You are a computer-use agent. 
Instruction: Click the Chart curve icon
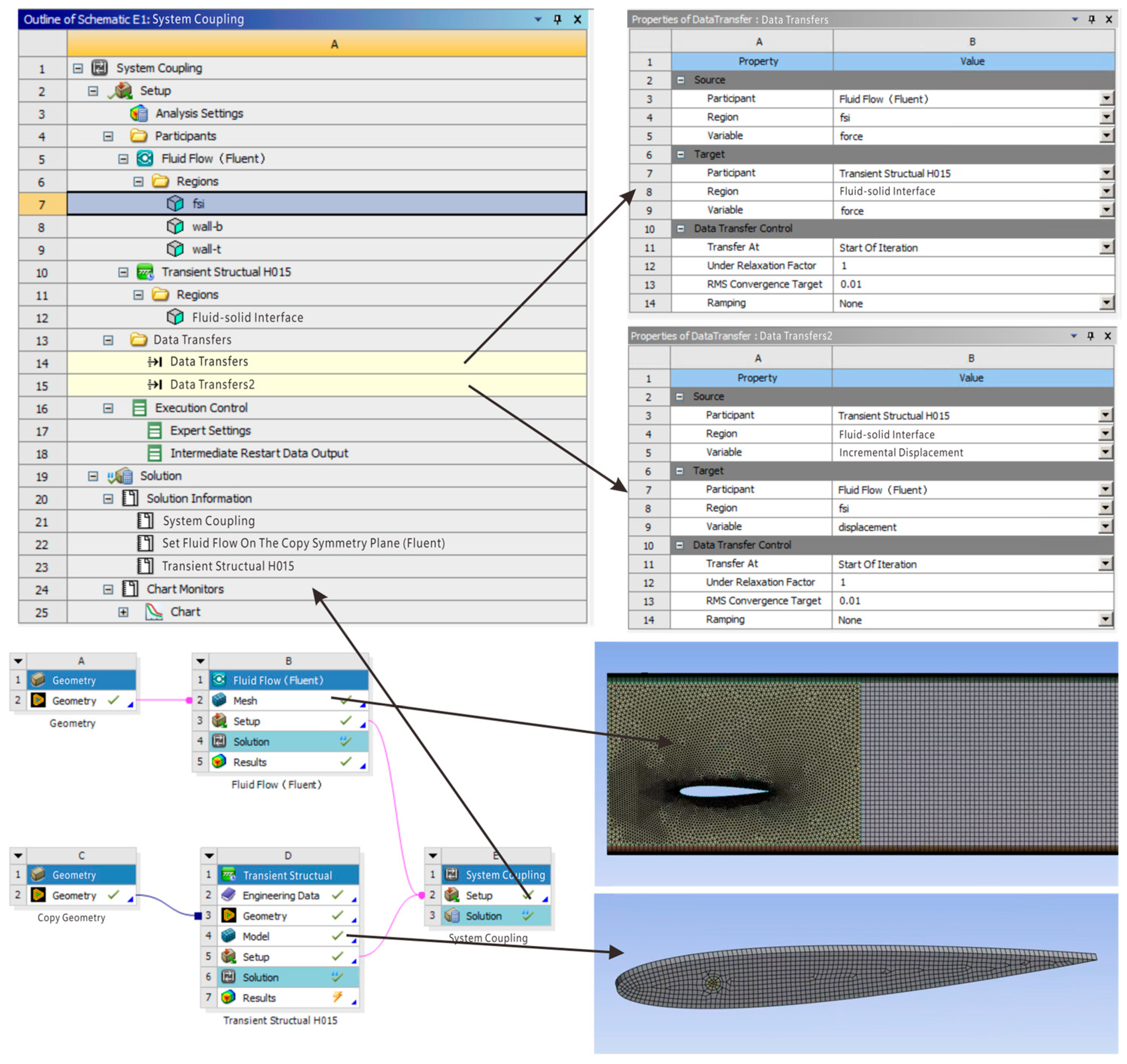click(x=154, y=612)
